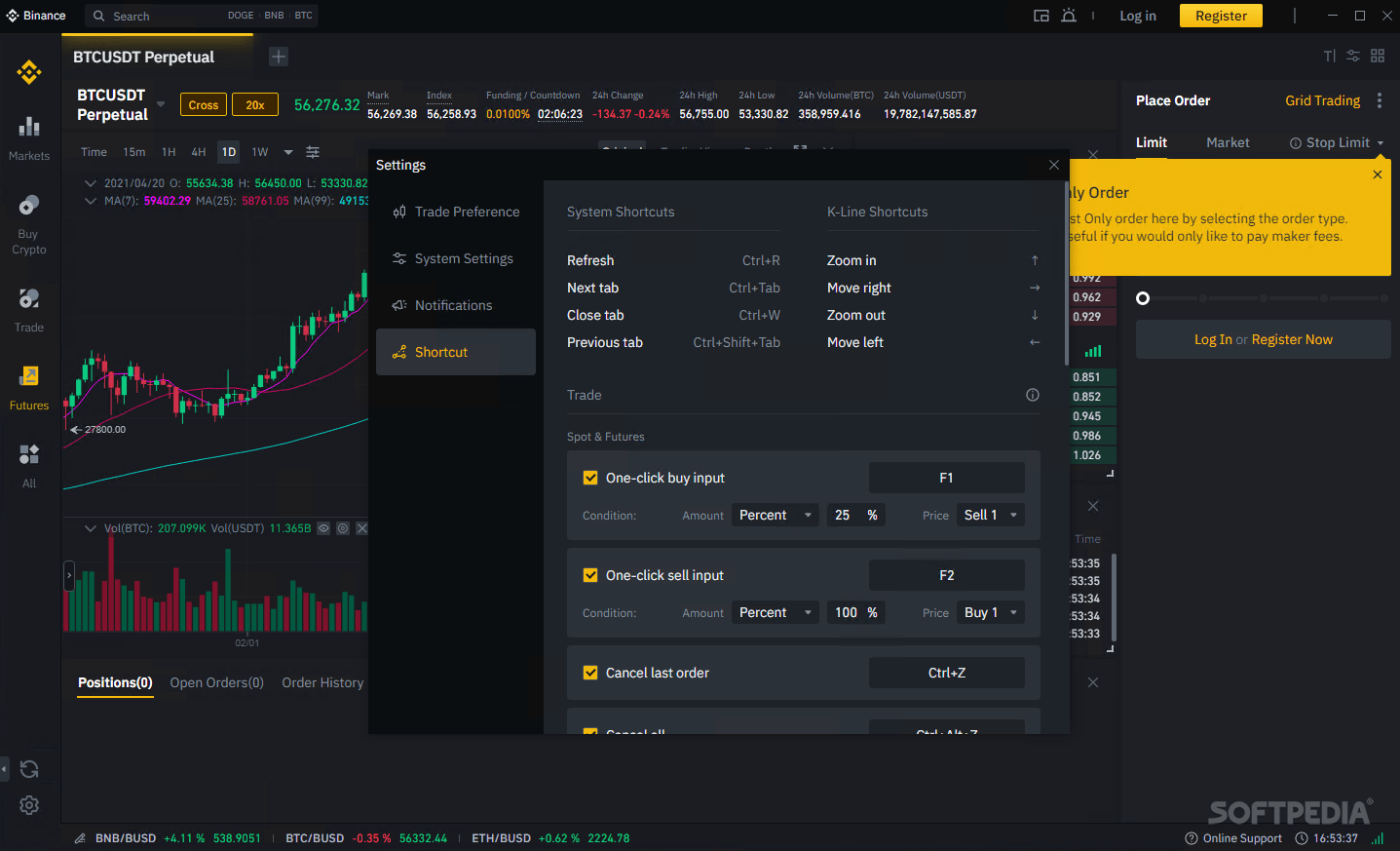Screen dimensions: 1400x851
Task: Open the layout grid icon above Place Order
Action: (1378, 56)
